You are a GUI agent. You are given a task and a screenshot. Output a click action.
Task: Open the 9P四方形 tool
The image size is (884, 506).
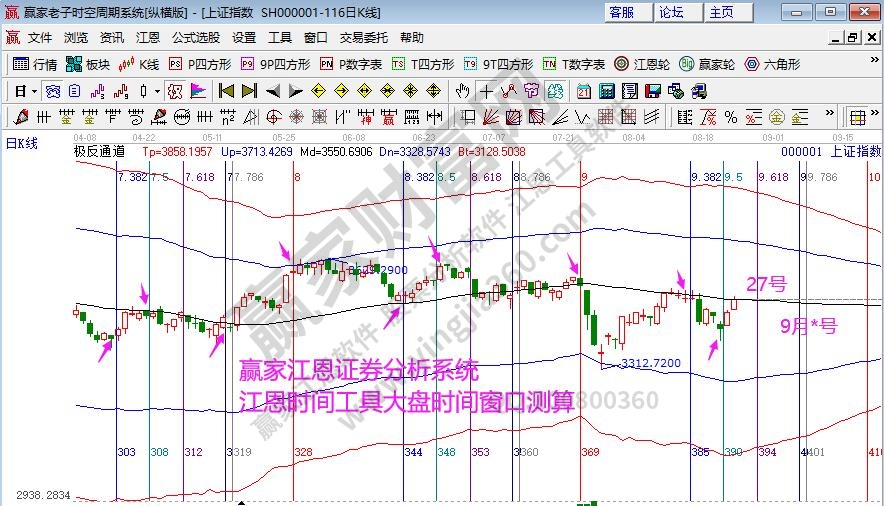click(275, 64)
